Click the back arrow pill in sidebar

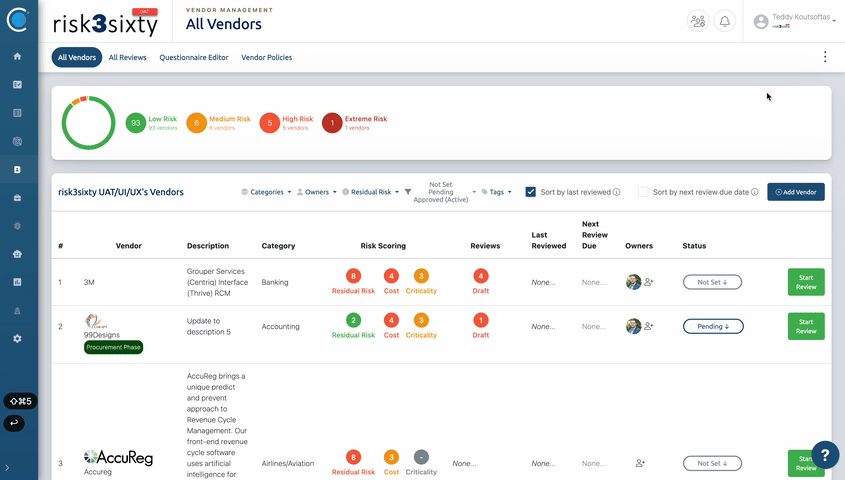click(14, 423)
